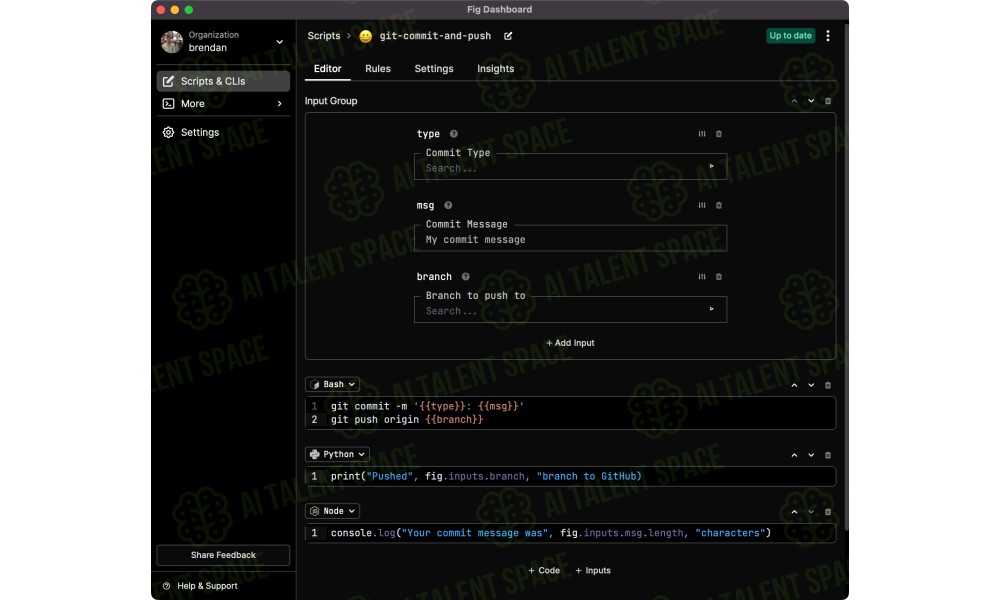
Task: Click the help icon next to type
Action: (x=453, y=134)
